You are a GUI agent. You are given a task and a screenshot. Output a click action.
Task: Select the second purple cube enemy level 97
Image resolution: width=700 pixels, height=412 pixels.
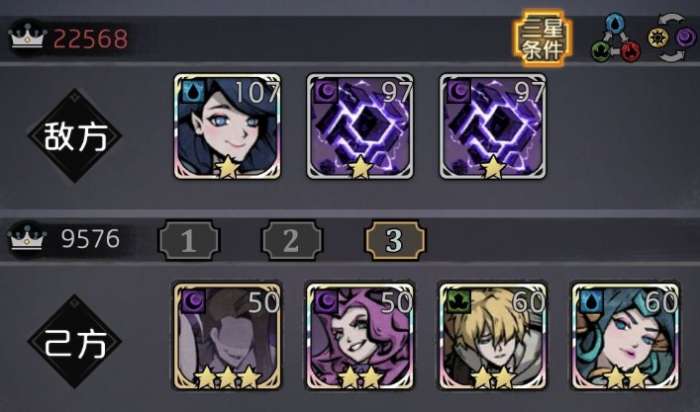click(493, 127)
